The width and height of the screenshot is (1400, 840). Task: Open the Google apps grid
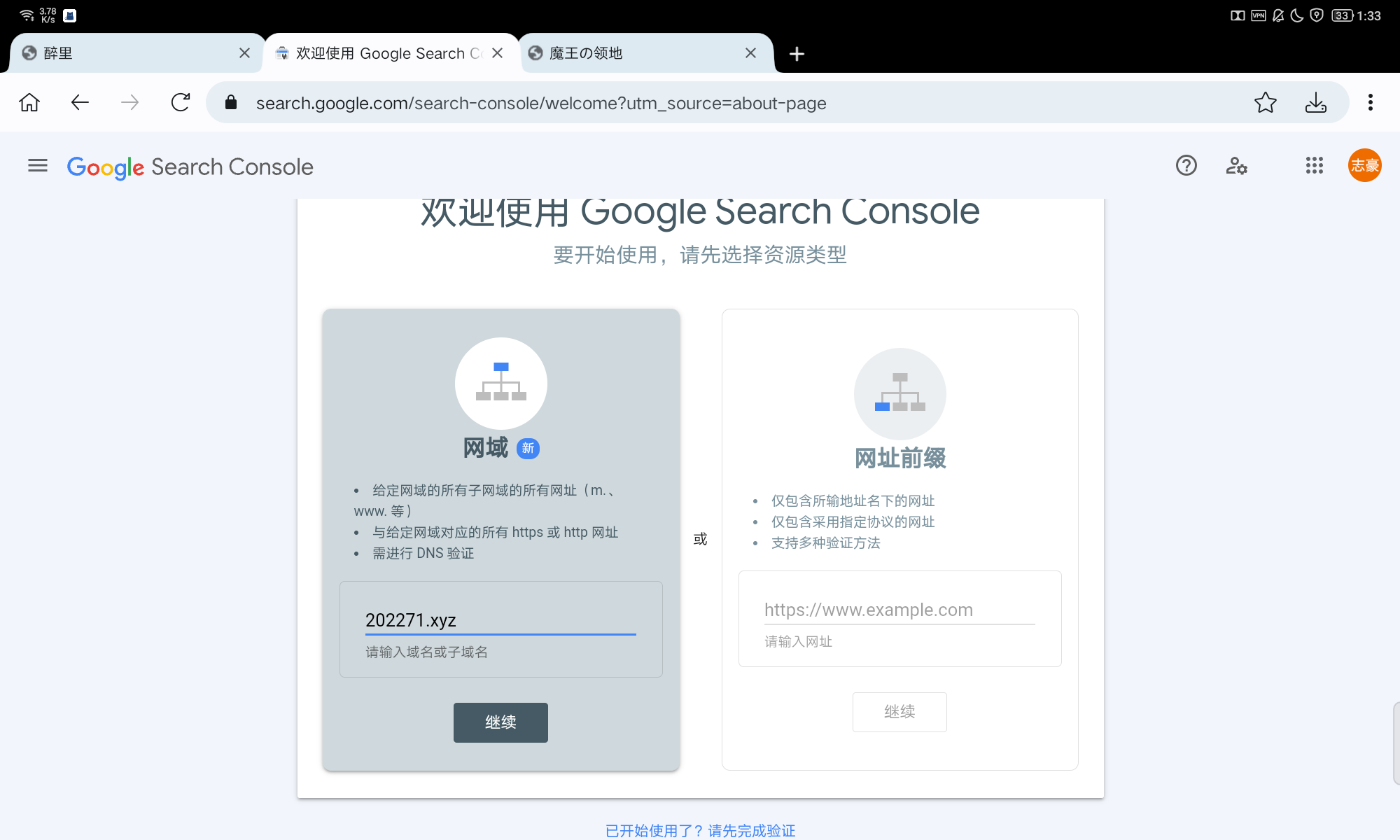[1314, 166]
